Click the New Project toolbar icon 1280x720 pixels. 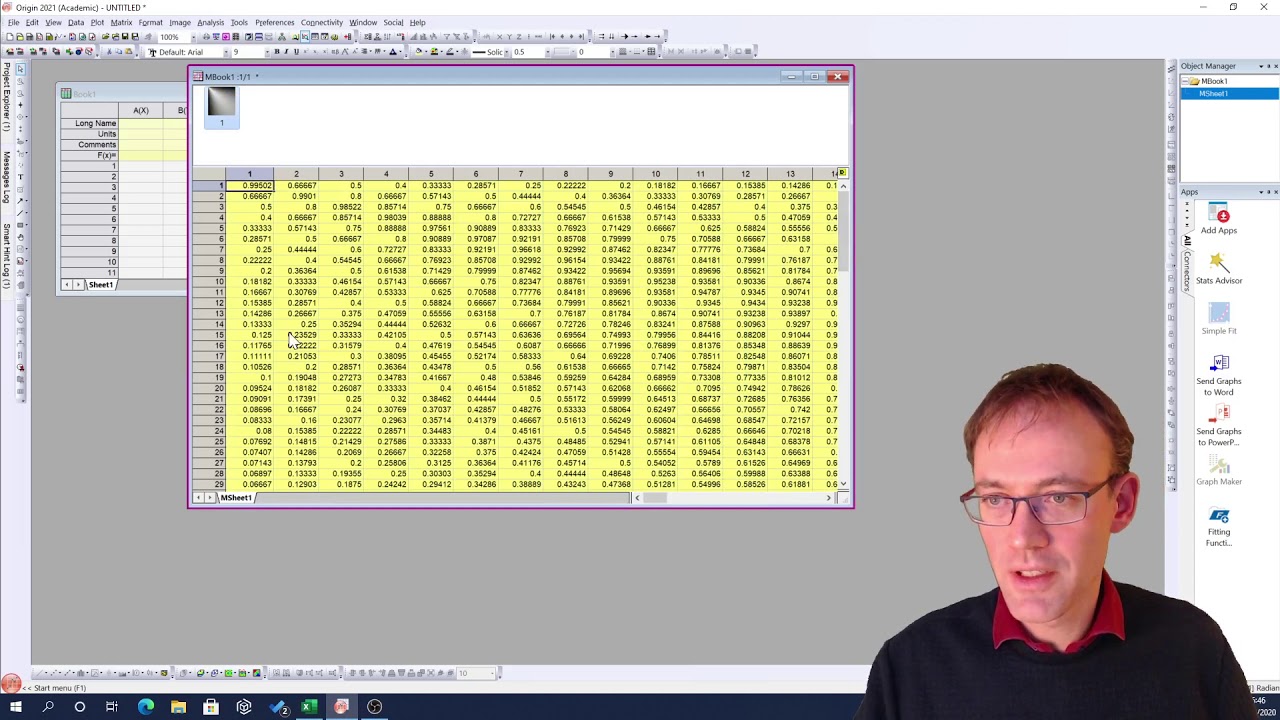[x=10, y=37]
